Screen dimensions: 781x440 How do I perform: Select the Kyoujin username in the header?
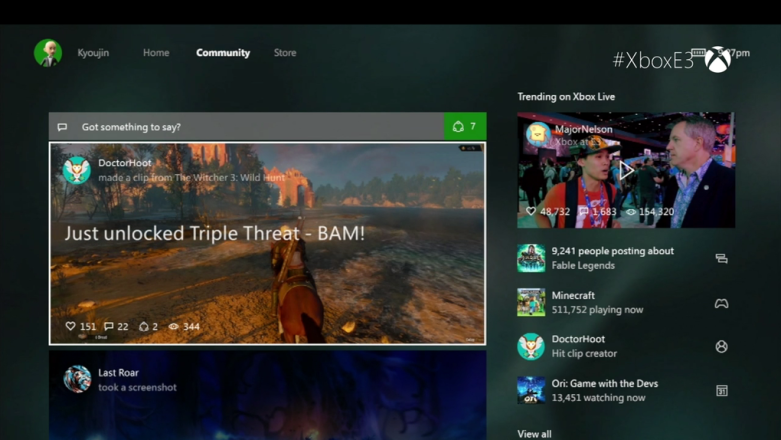93,53
